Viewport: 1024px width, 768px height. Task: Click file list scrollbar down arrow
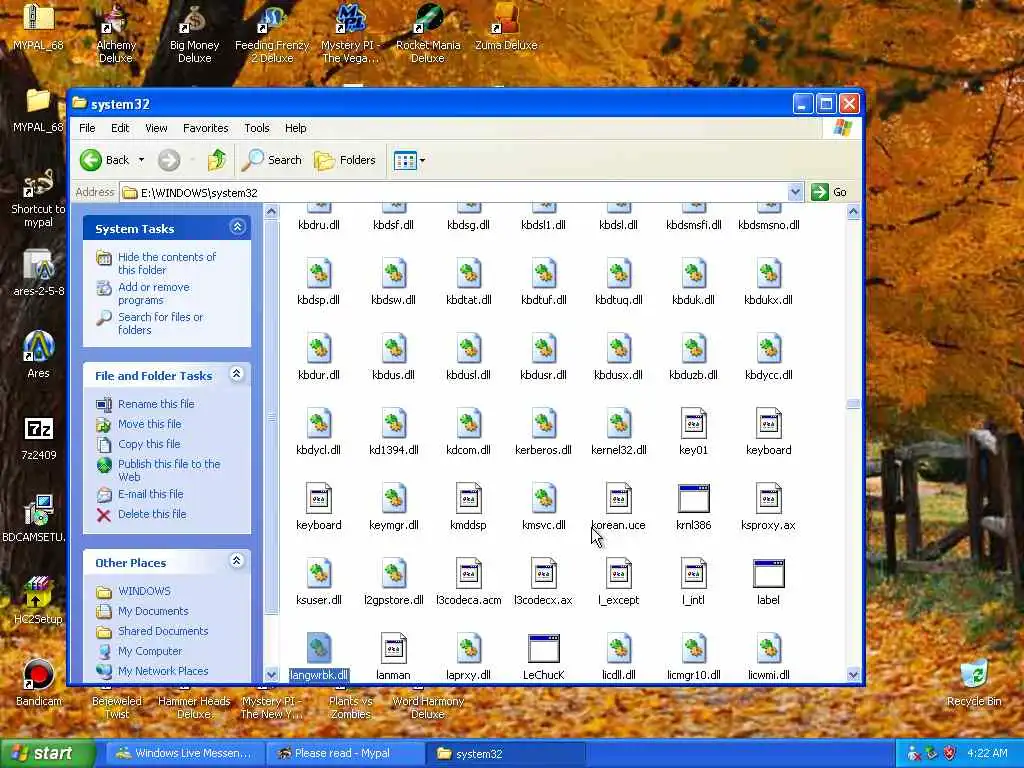(x=853, y=674)
